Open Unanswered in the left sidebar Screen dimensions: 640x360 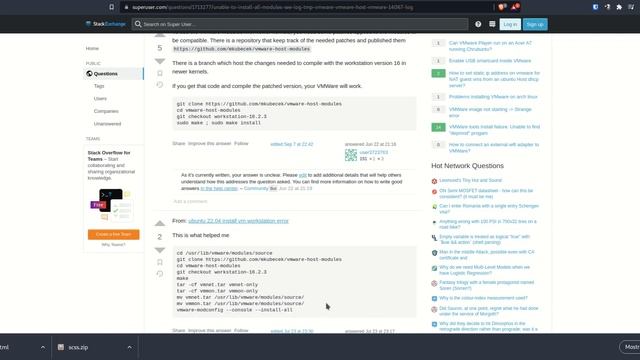click(107, 124)
